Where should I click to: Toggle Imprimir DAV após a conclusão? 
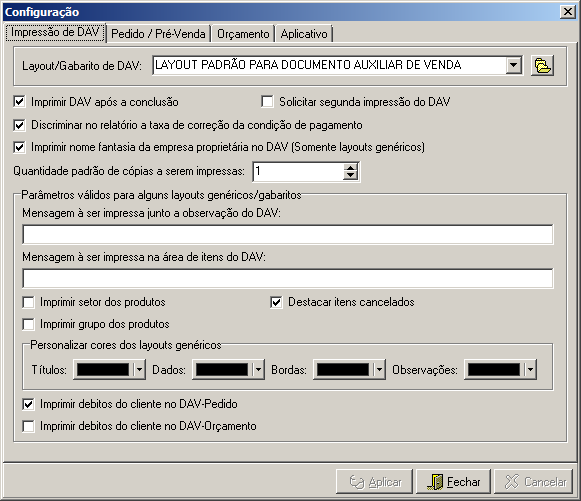[x=19, y=102]
